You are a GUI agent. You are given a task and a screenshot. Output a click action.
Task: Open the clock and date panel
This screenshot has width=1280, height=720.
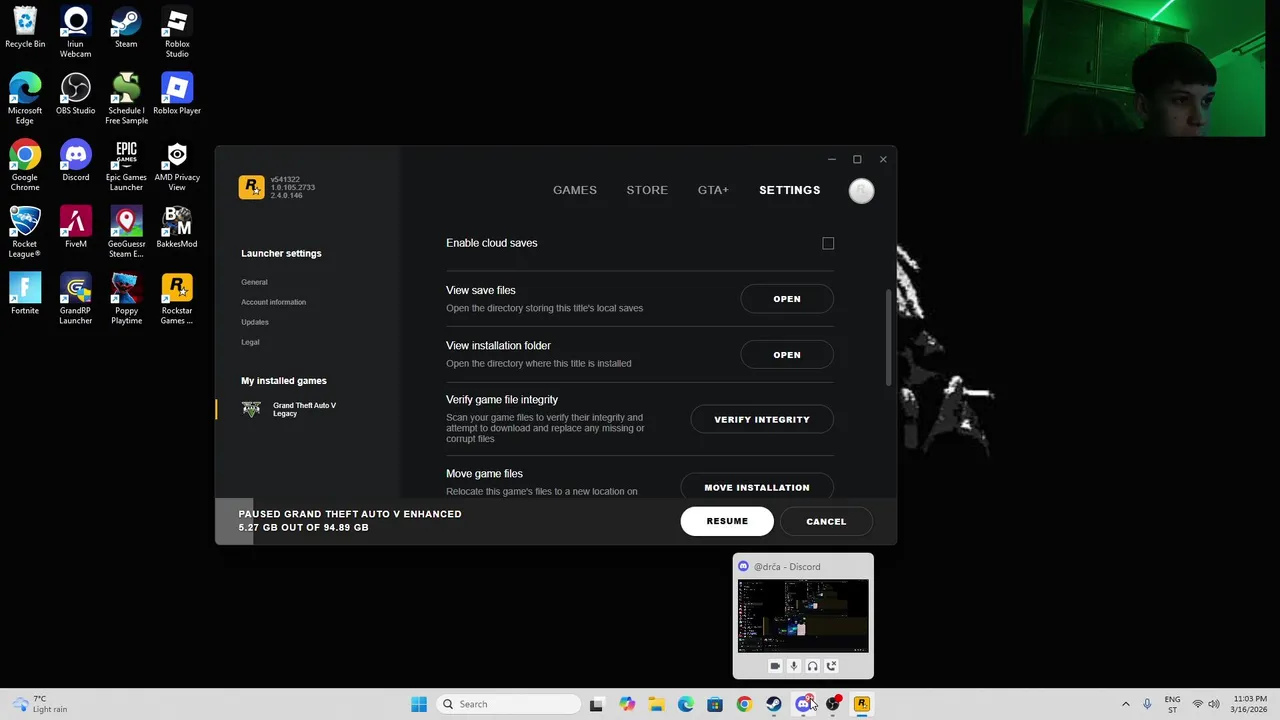point(1250,704)
